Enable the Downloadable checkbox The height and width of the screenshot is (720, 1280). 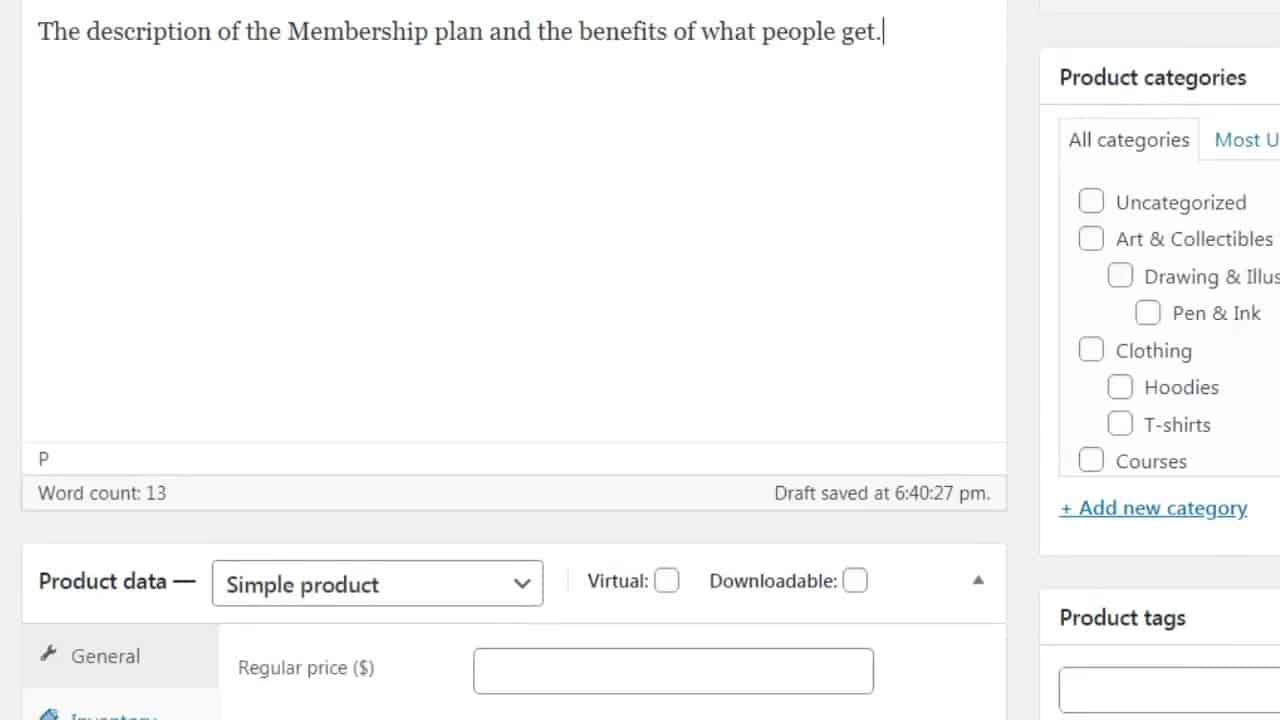tap(855, 580)
